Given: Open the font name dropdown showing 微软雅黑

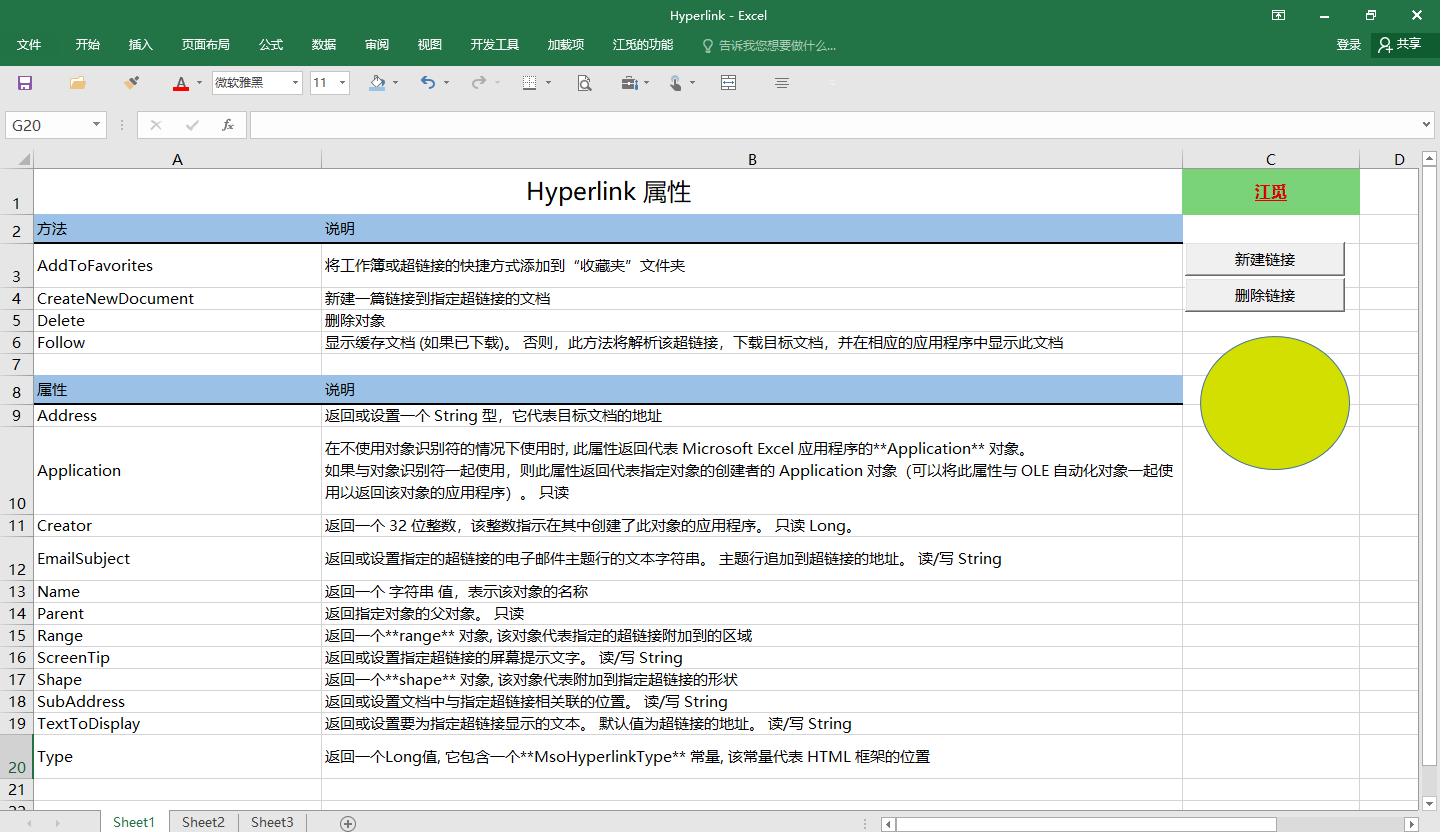Looking at the screenshot, I should pyautogui.click(x=295, y=83).
